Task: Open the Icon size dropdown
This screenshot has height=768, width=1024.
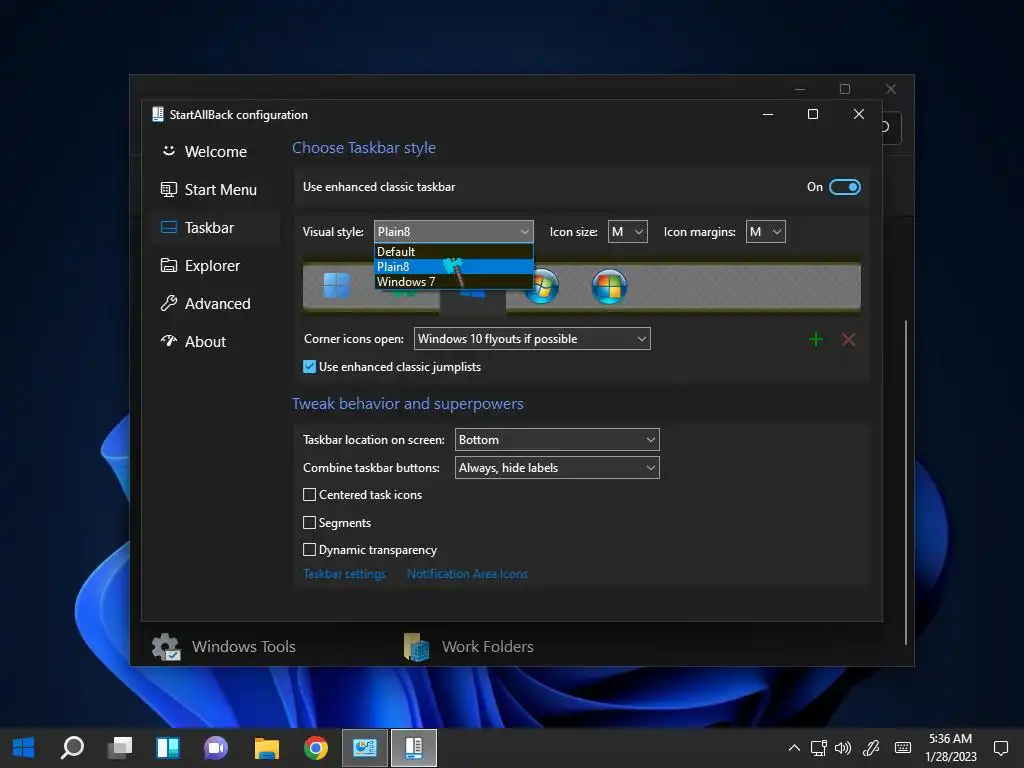Action: point(627,232)
